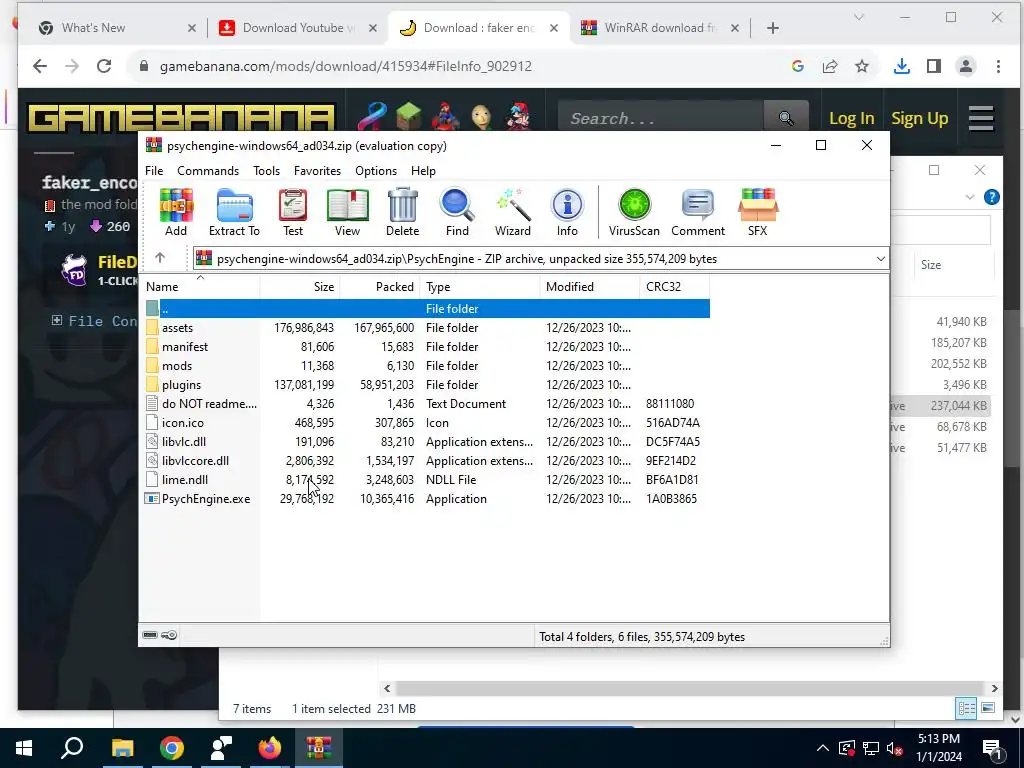Select the PsychEngine.exe file
The width and height of the screenshot is (1024, 768).
coord(206,498)
